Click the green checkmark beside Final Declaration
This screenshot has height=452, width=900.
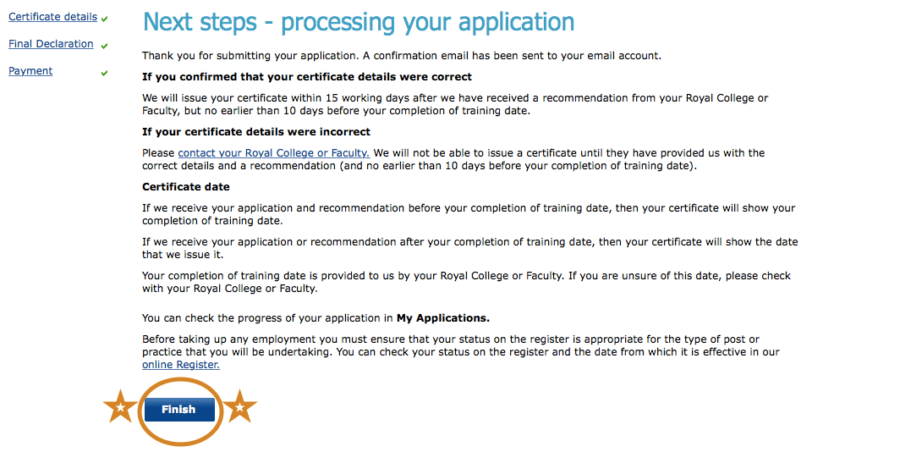click(105, 45)
